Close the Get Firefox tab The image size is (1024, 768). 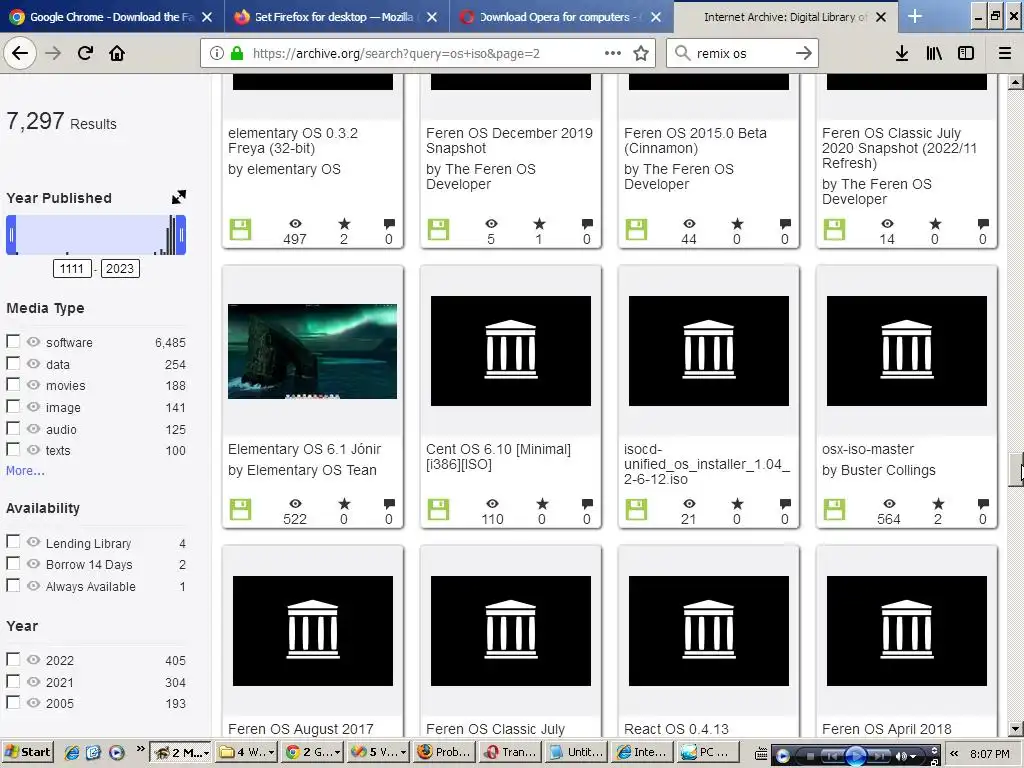coord(432,17)
